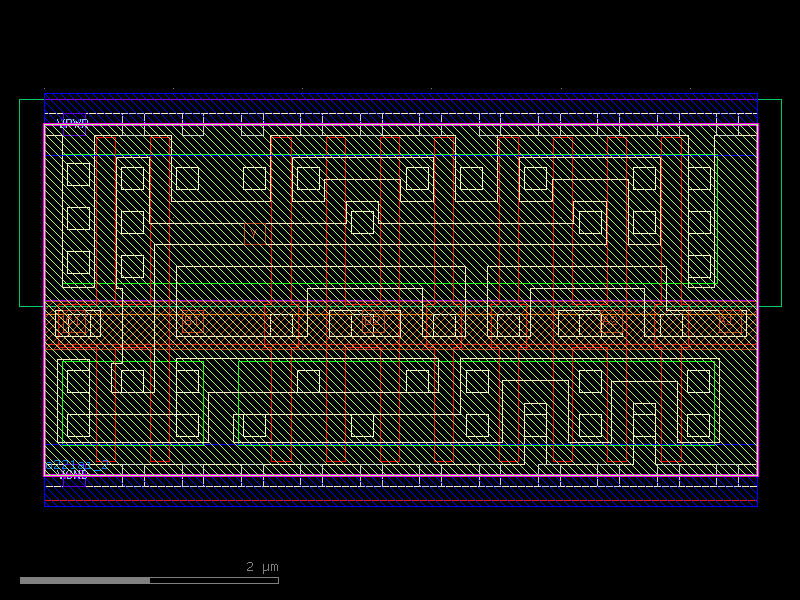The height and width of the screenshot is (600, 800).
Task: Select the green vertical segment lower left
Action: (63, 400)
